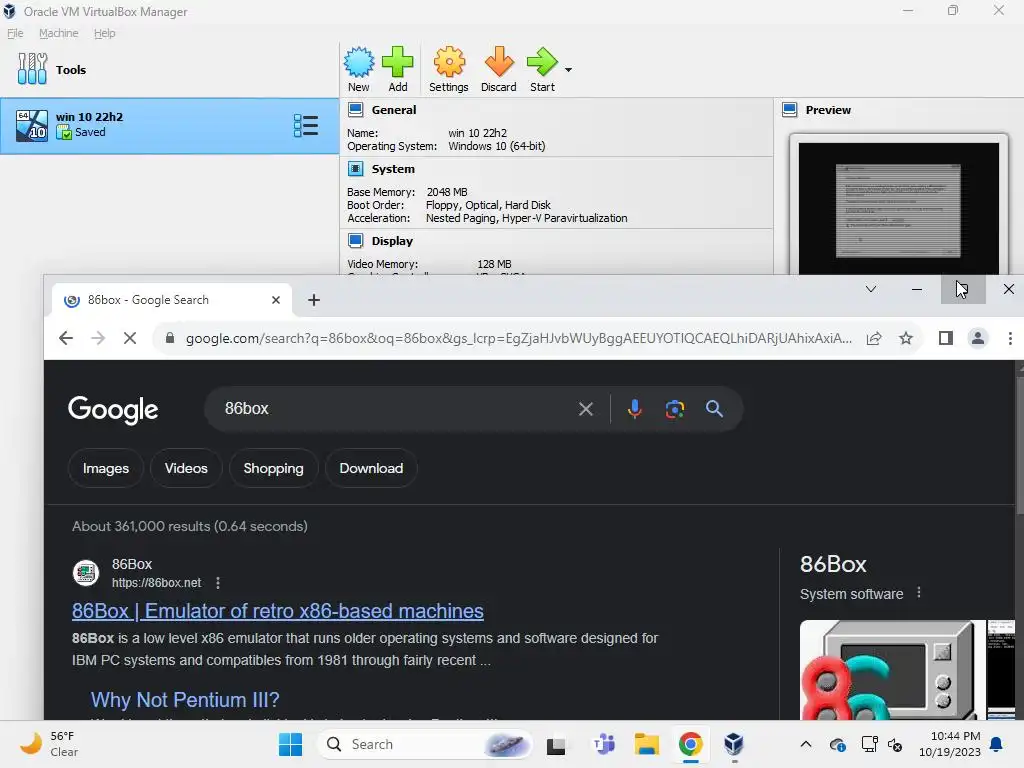
Task: Collapse the General section header
Action: (393, 110)
